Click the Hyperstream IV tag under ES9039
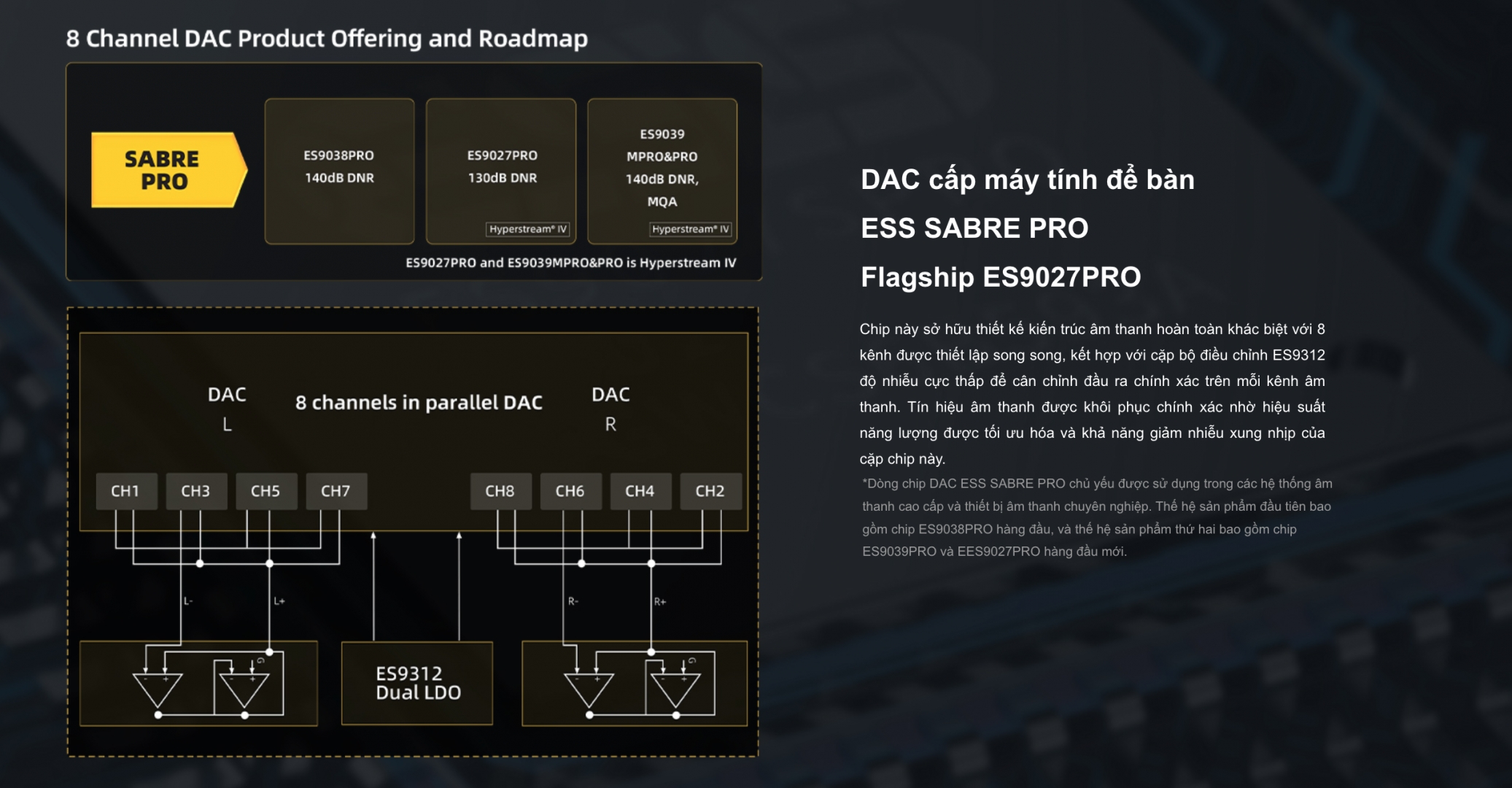 [x=690, y=229]
